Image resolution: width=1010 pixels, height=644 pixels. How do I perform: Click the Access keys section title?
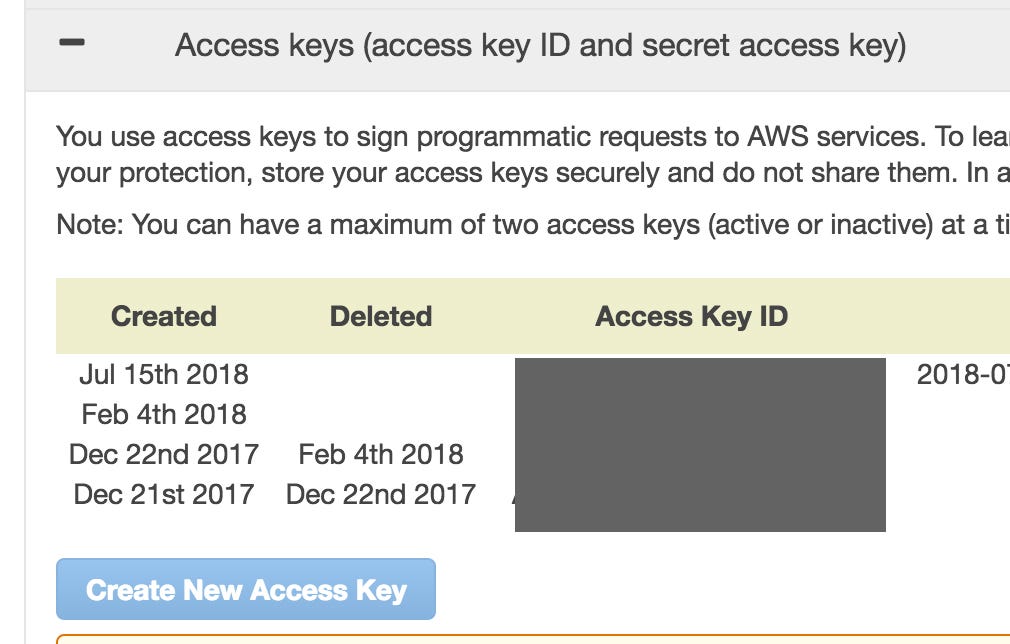(x=540, y=46)
